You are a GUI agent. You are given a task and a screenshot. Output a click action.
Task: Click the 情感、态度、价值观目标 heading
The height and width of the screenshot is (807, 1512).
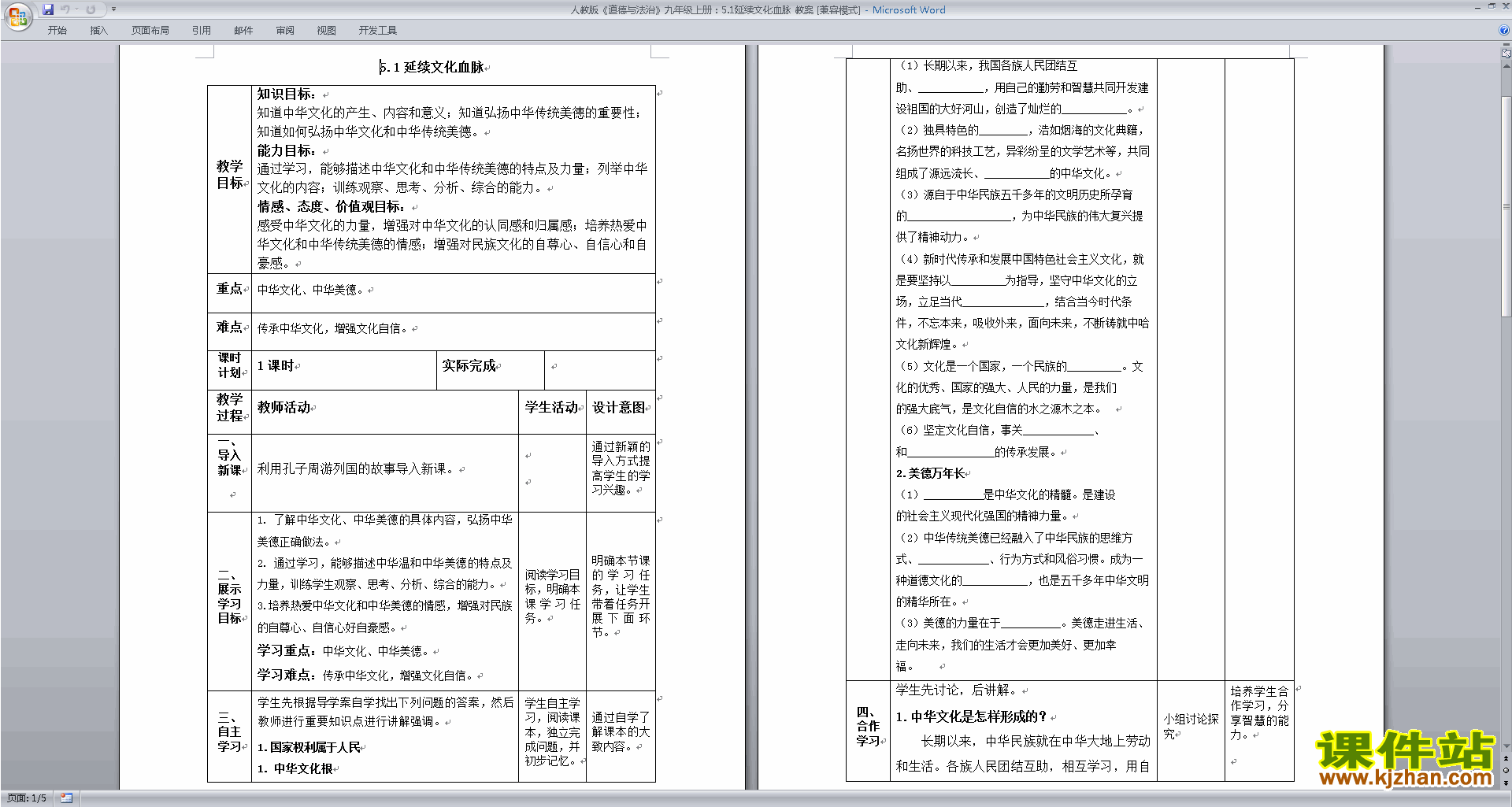(x=332, y=207)
